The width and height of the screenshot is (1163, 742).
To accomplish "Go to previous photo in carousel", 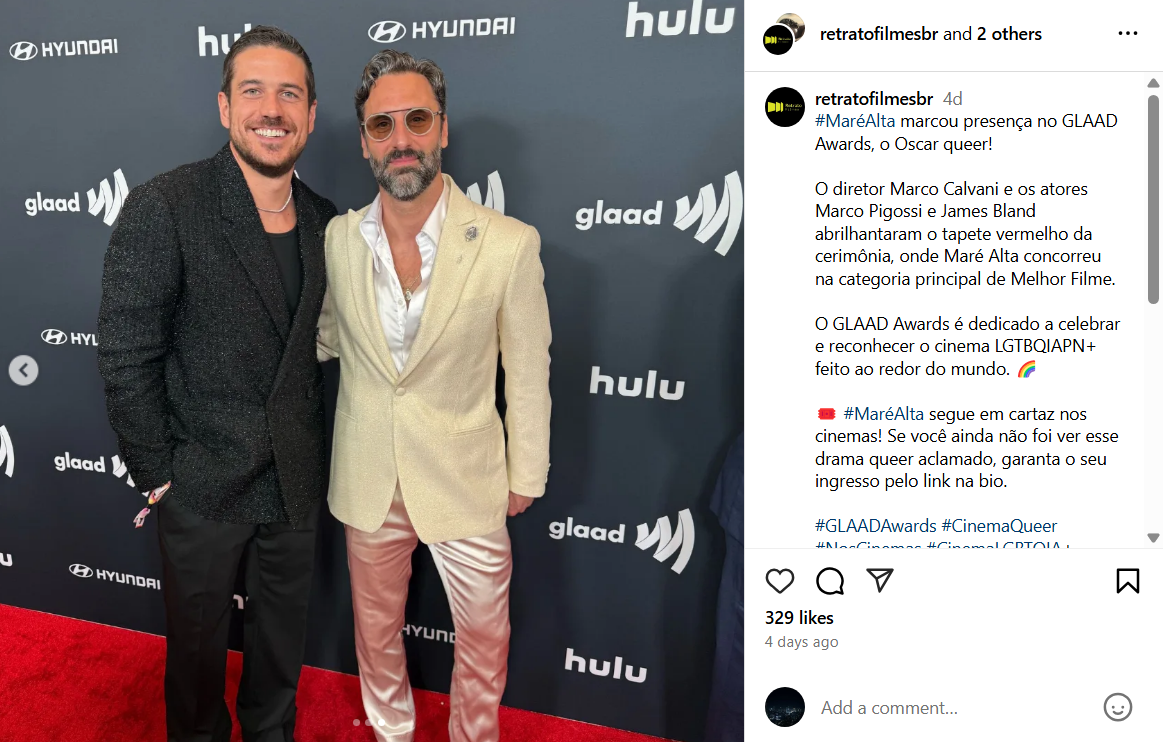I will (24, 370).
